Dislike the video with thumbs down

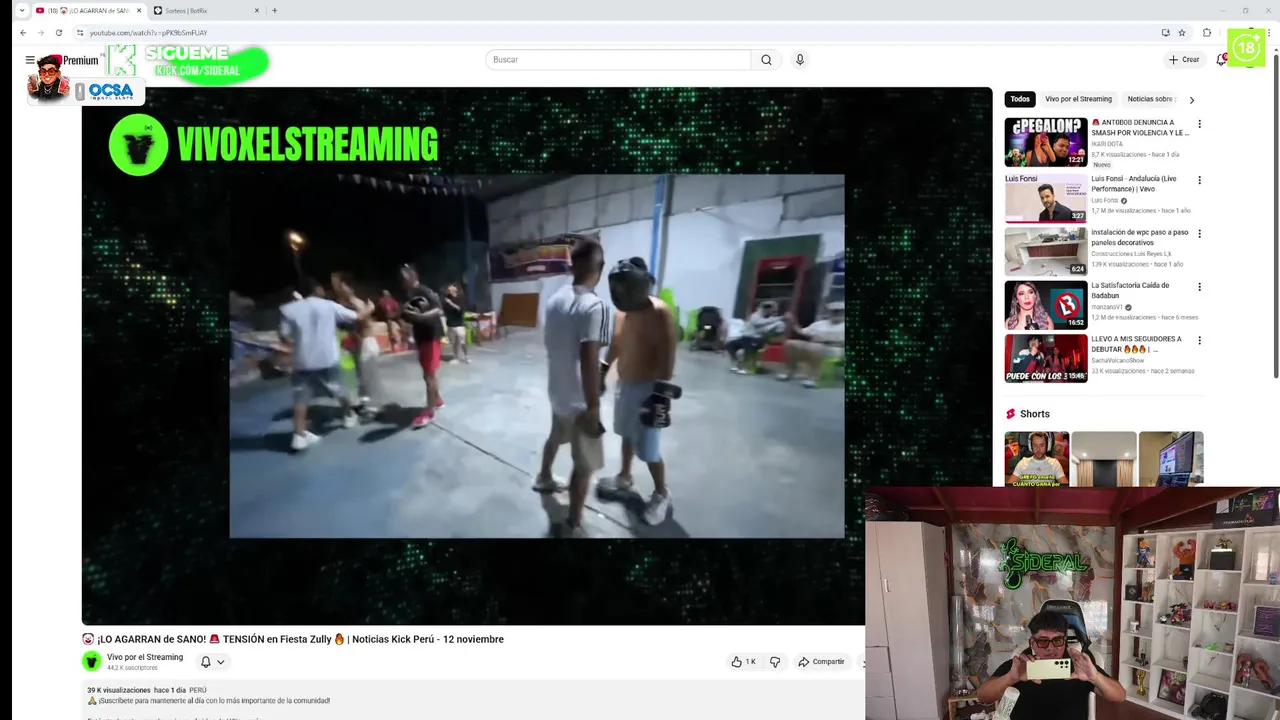click(775, 662)
